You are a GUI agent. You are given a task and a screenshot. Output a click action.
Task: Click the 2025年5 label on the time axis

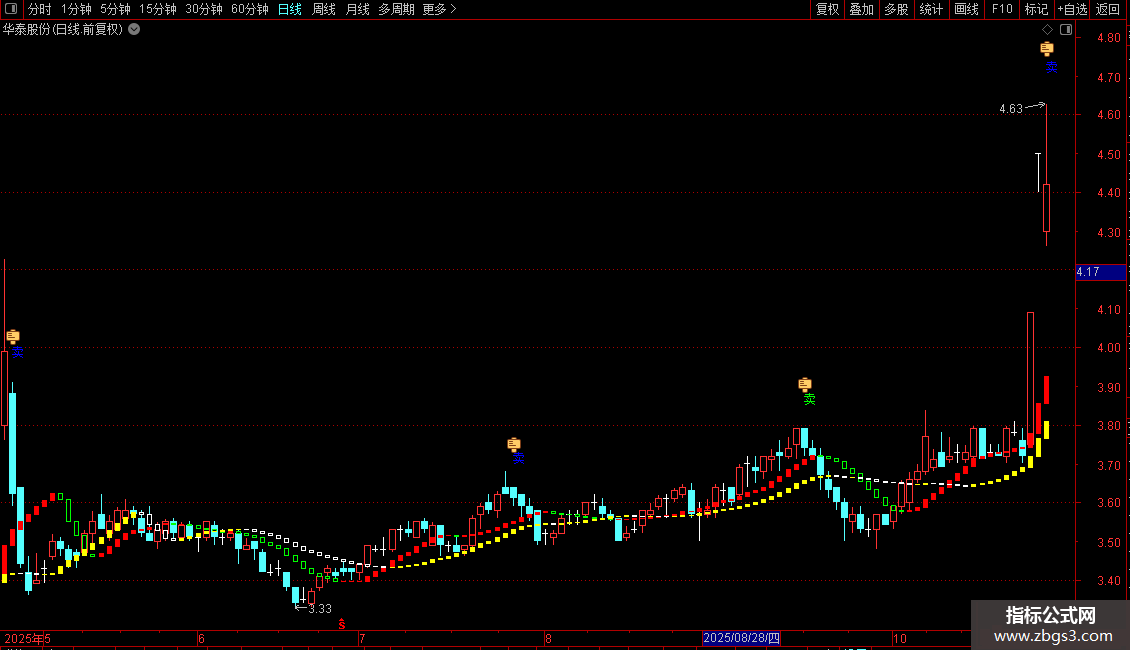point(27,638)
